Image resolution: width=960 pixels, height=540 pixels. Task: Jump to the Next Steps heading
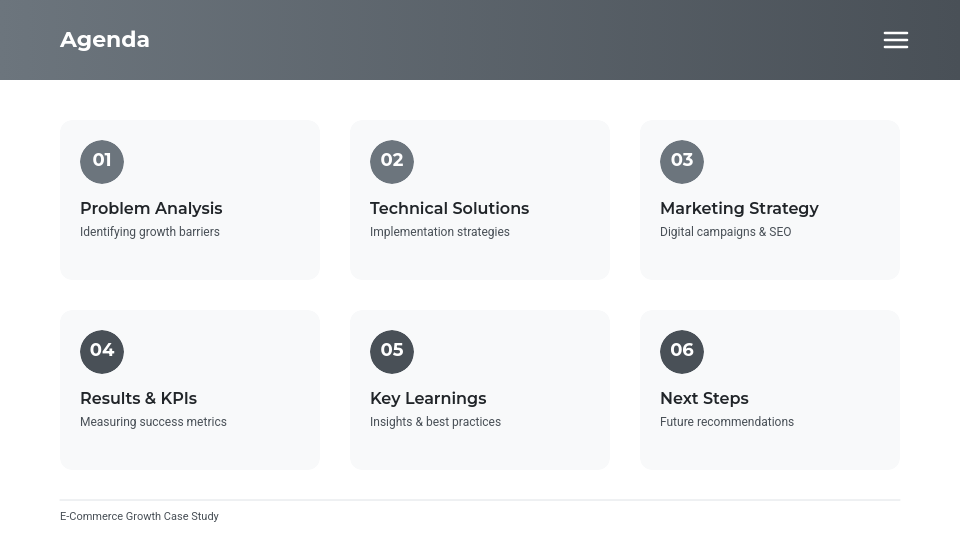click(x=704, y=398)
